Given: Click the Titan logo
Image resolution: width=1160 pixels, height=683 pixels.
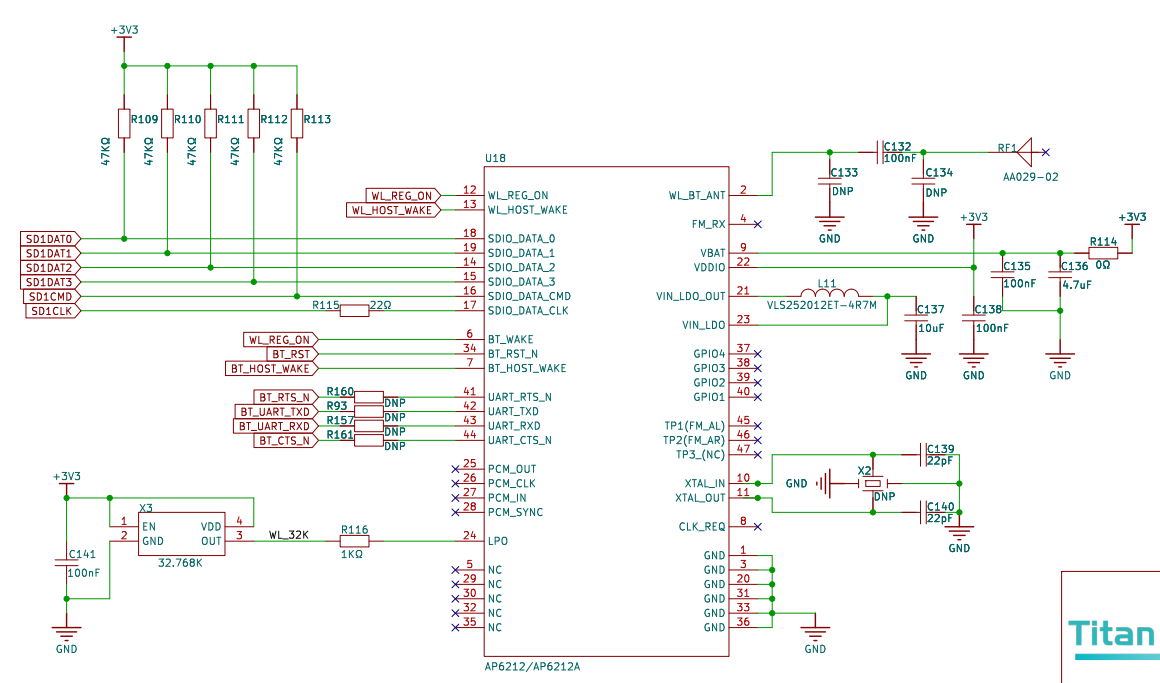Looking at the screenshot, I should coord(1111,636).
